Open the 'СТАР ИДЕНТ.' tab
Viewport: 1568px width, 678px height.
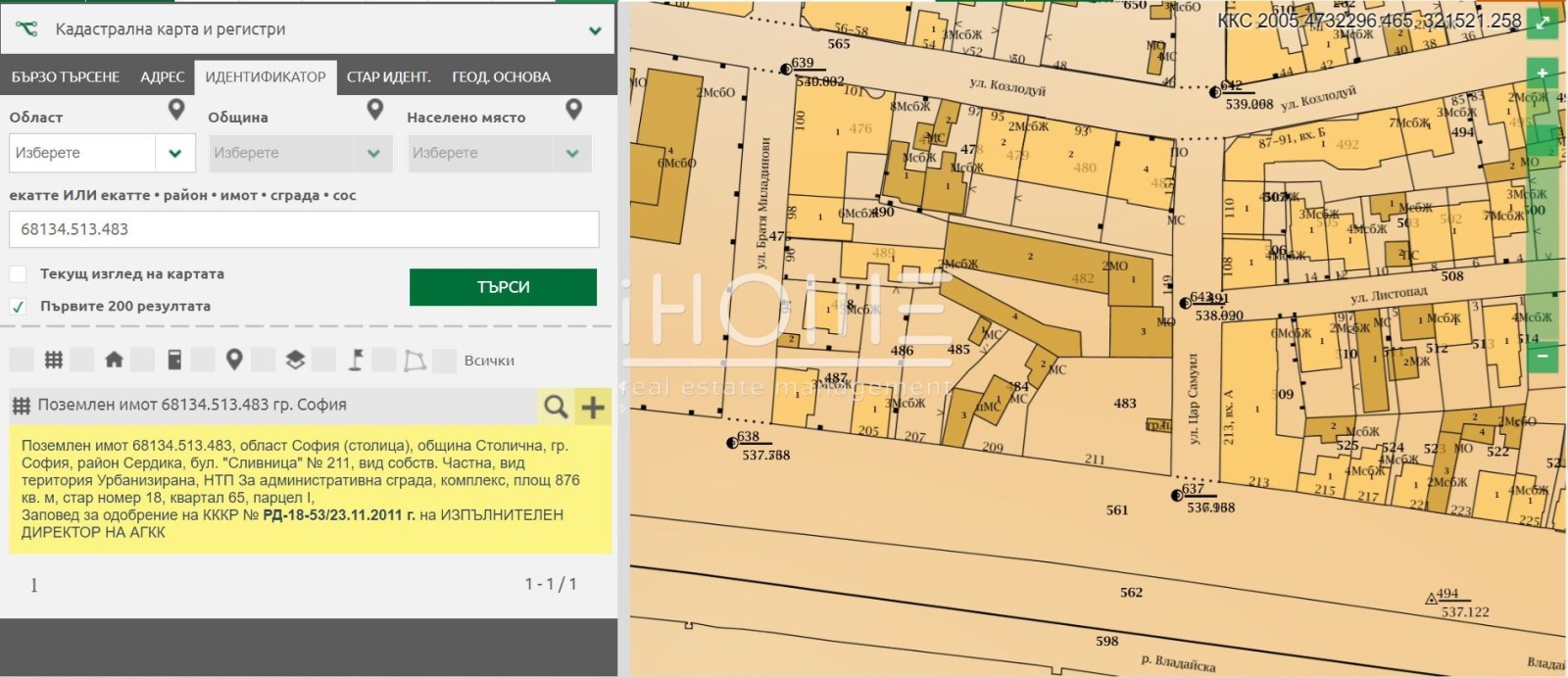(388, 77)
